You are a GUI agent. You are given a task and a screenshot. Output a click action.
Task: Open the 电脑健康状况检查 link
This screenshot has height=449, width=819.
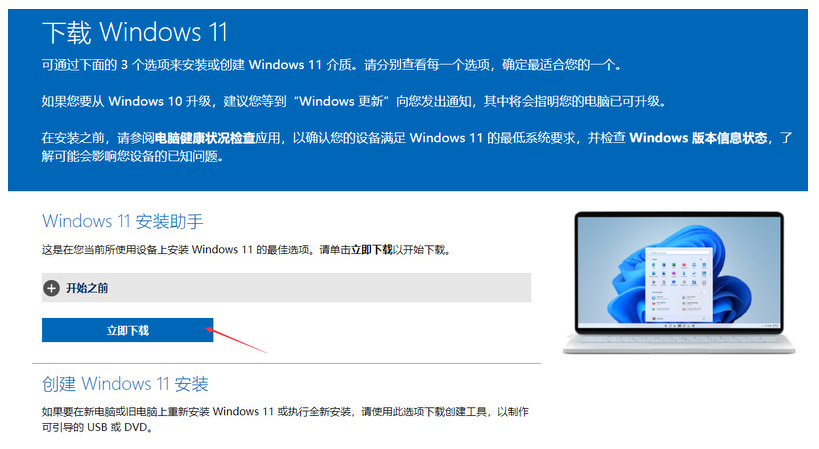[x=205, y=138]
